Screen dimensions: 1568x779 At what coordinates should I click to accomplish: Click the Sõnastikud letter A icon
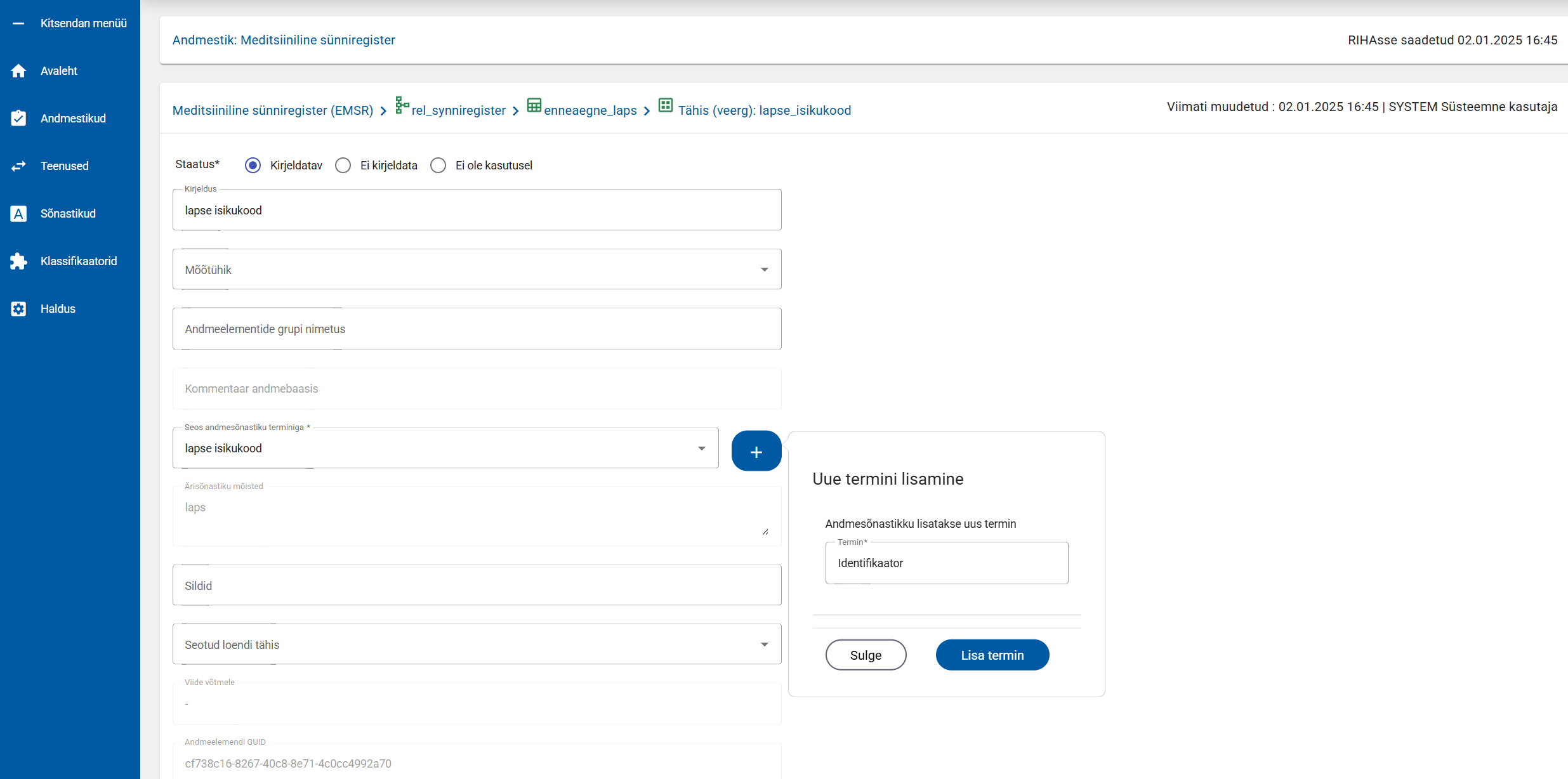coord(18,214)
